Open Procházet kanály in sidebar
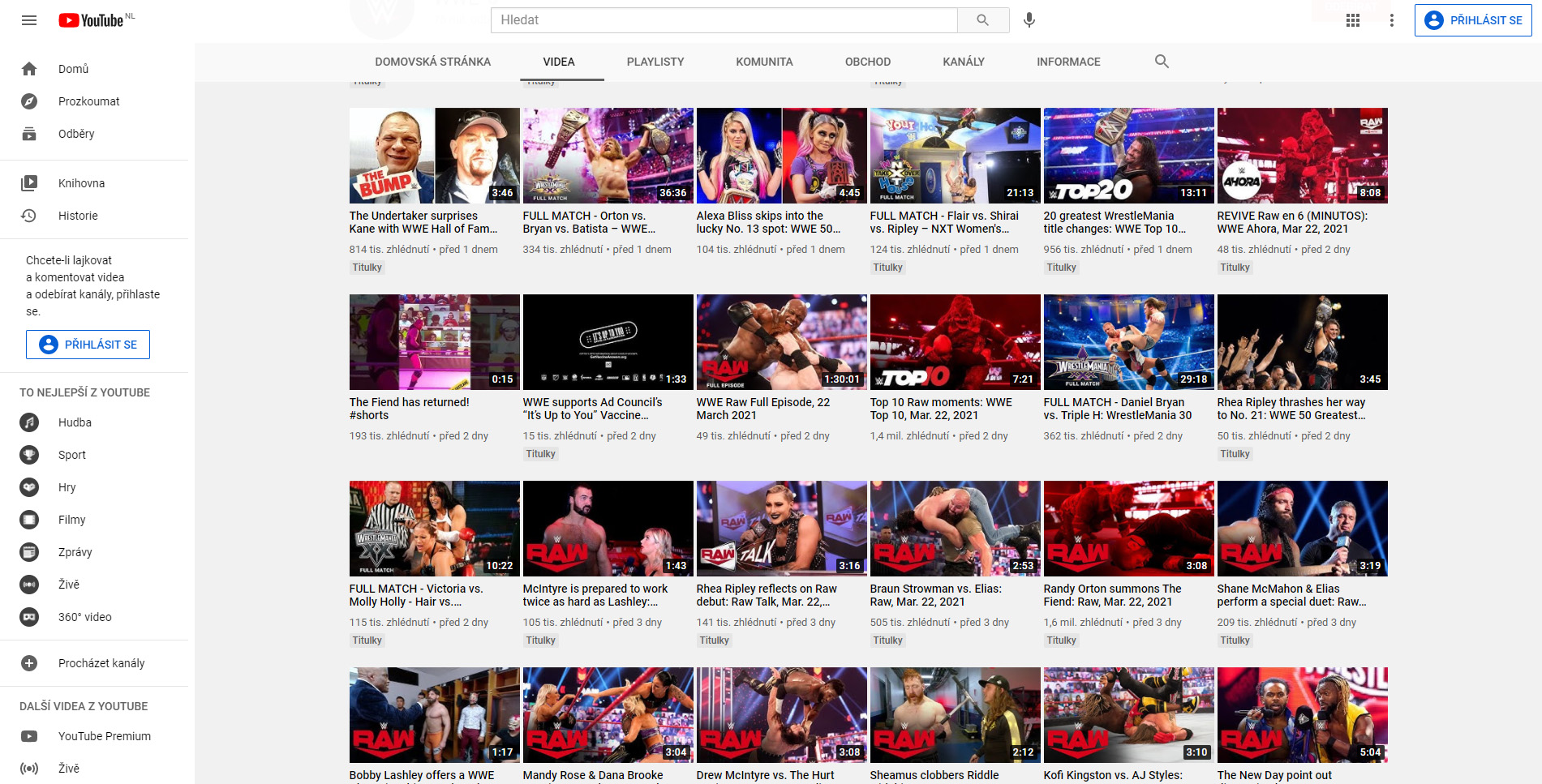The height and width of the screenshot is (784, 1542). point(101,663)
